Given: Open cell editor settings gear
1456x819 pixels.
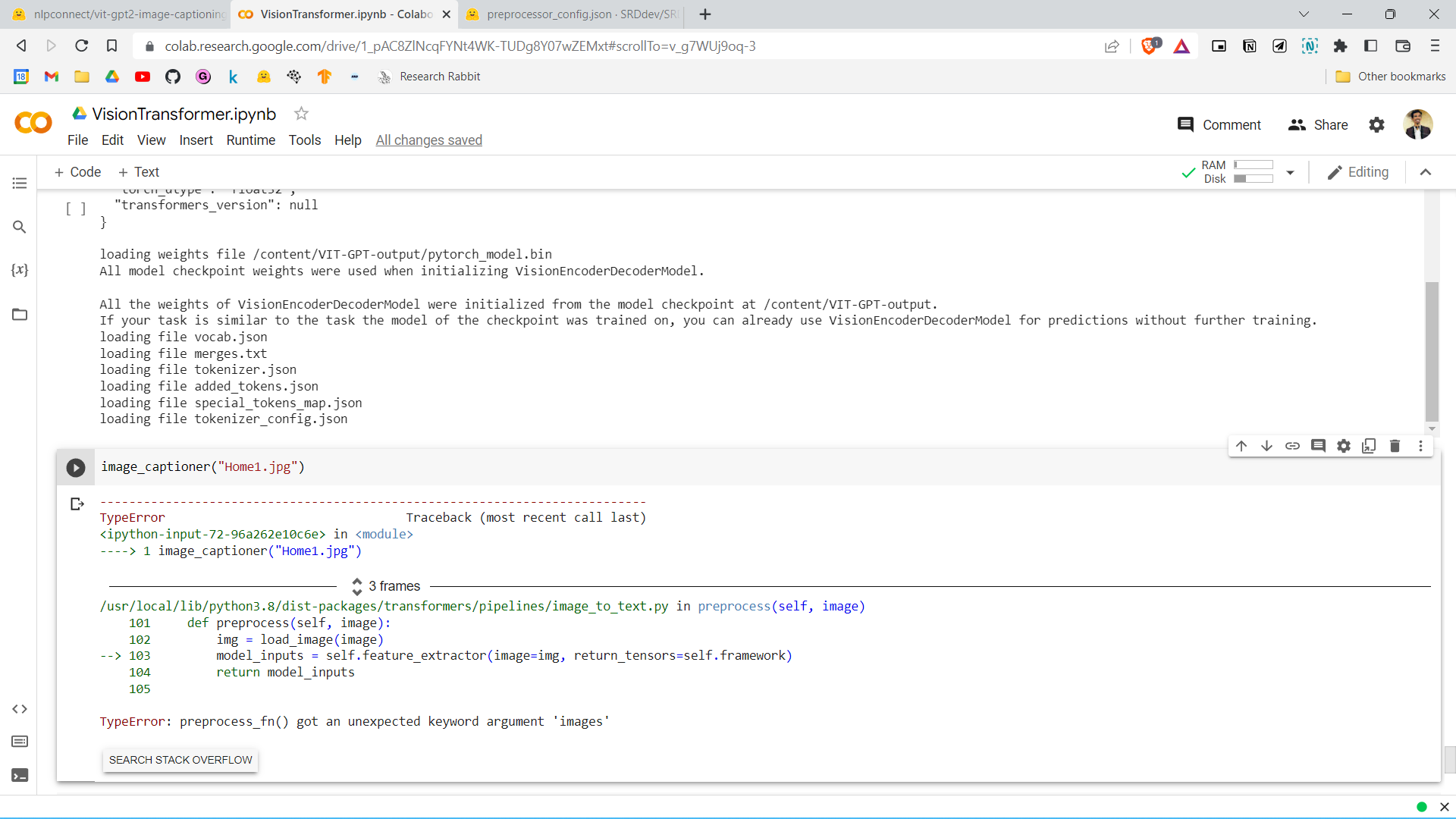Looking at the screenshot, I should (1344, 446).
